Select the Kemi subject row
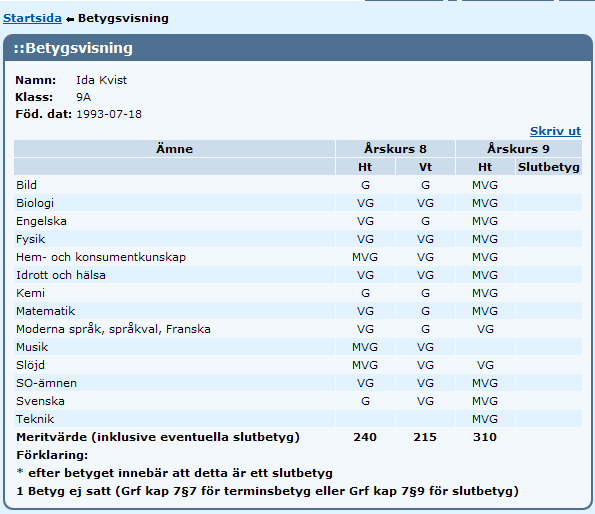This screenshot has height=514, width=595. 298,293
